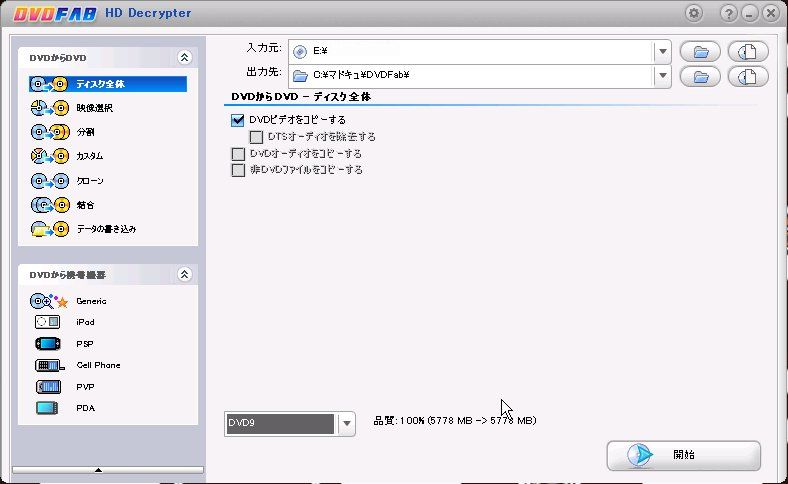Select the データの書き込み menu entry

pyautogui.click(x=108, y=229)
